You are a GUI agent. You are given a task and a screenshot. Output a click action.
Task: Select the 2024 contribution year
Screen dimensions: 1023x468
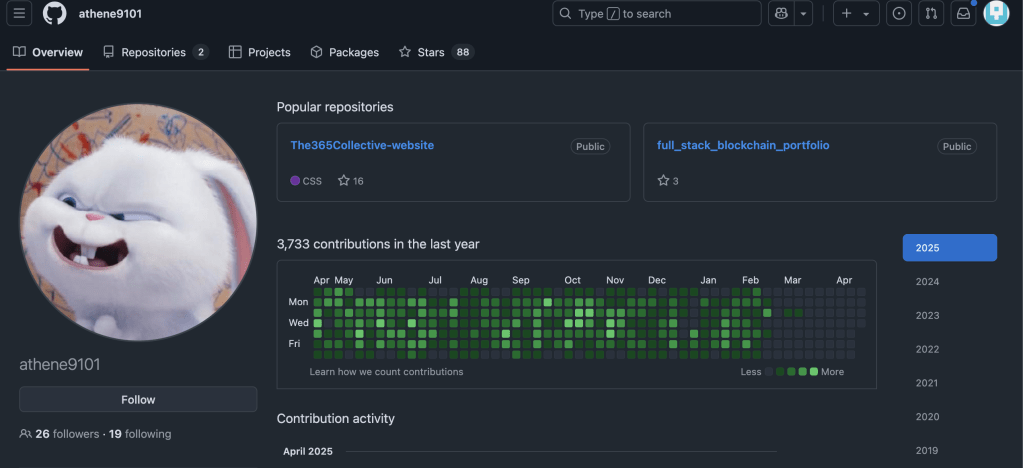[927, 282]
